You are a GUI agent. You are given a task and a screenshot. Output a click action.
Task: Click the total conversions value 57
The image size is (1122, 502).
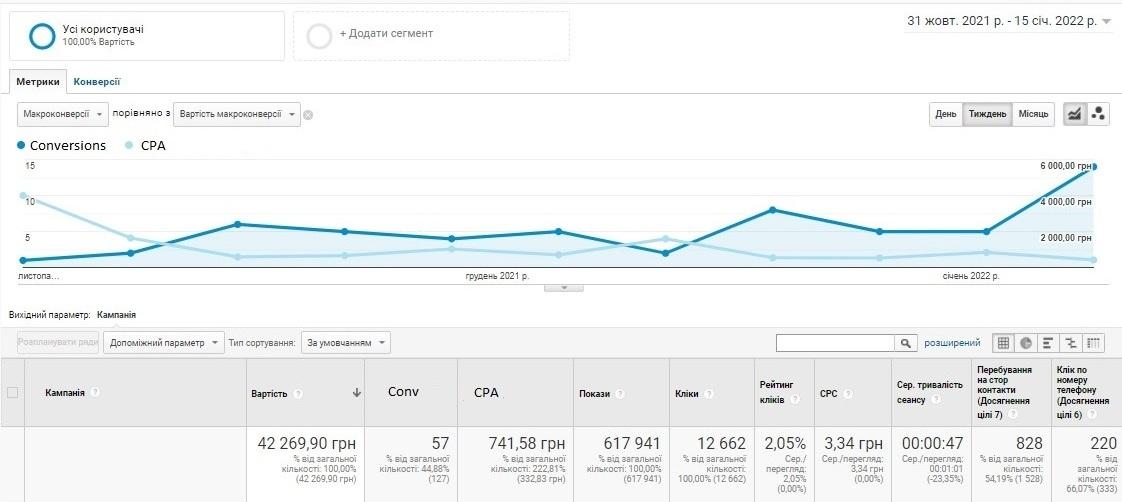(441, 444)
